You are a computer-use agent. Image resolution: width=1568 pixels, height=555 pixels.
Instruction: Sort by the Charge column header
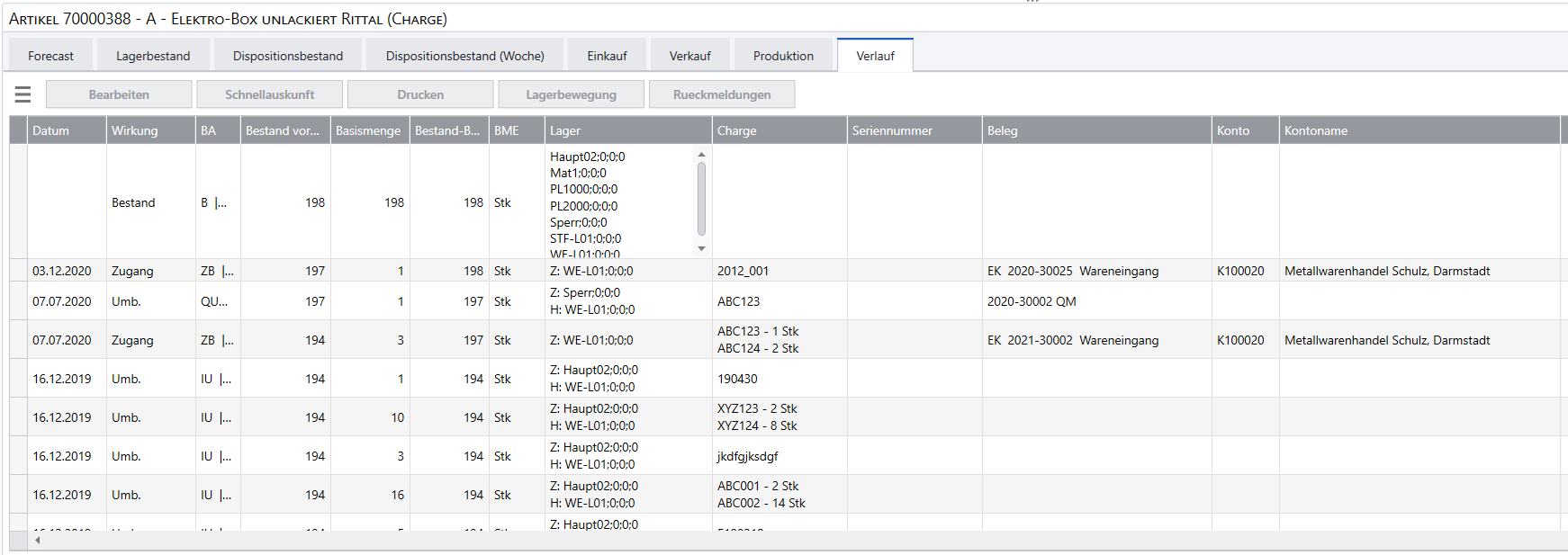779,130
